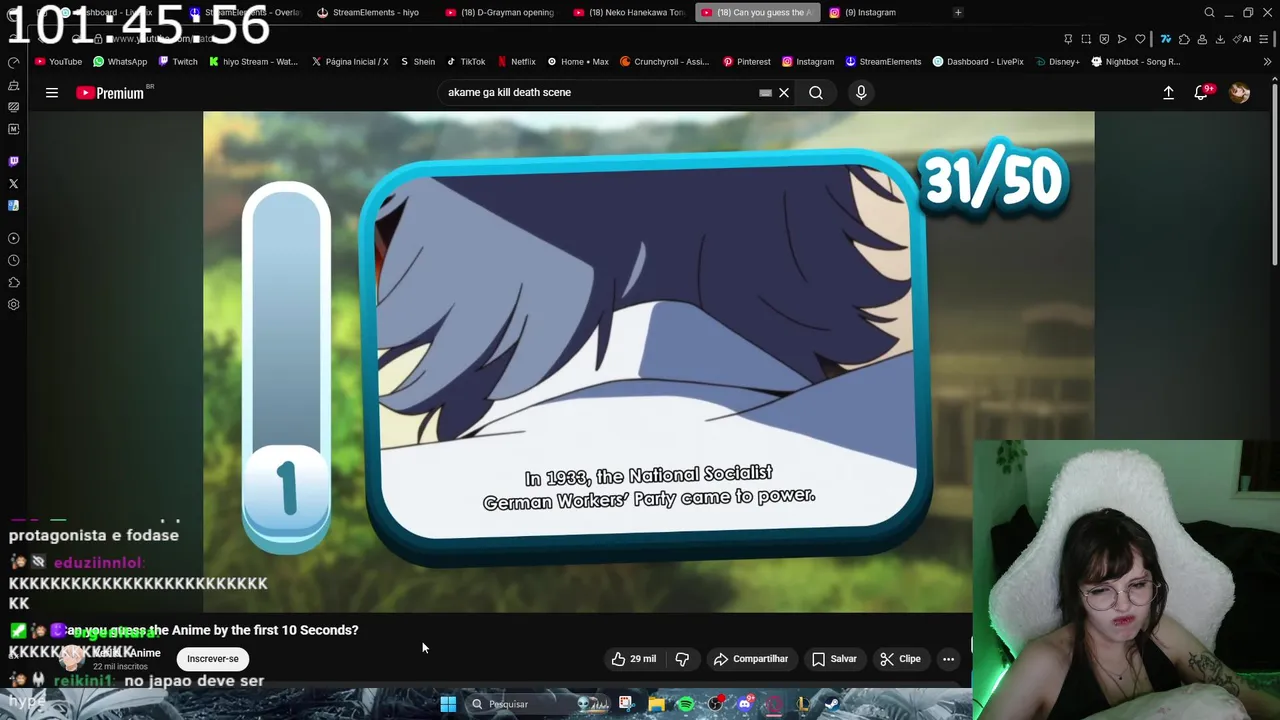Open the YouTube bookmark
This screenshot has width=1280, height=720.
click(x=58, y=62)
